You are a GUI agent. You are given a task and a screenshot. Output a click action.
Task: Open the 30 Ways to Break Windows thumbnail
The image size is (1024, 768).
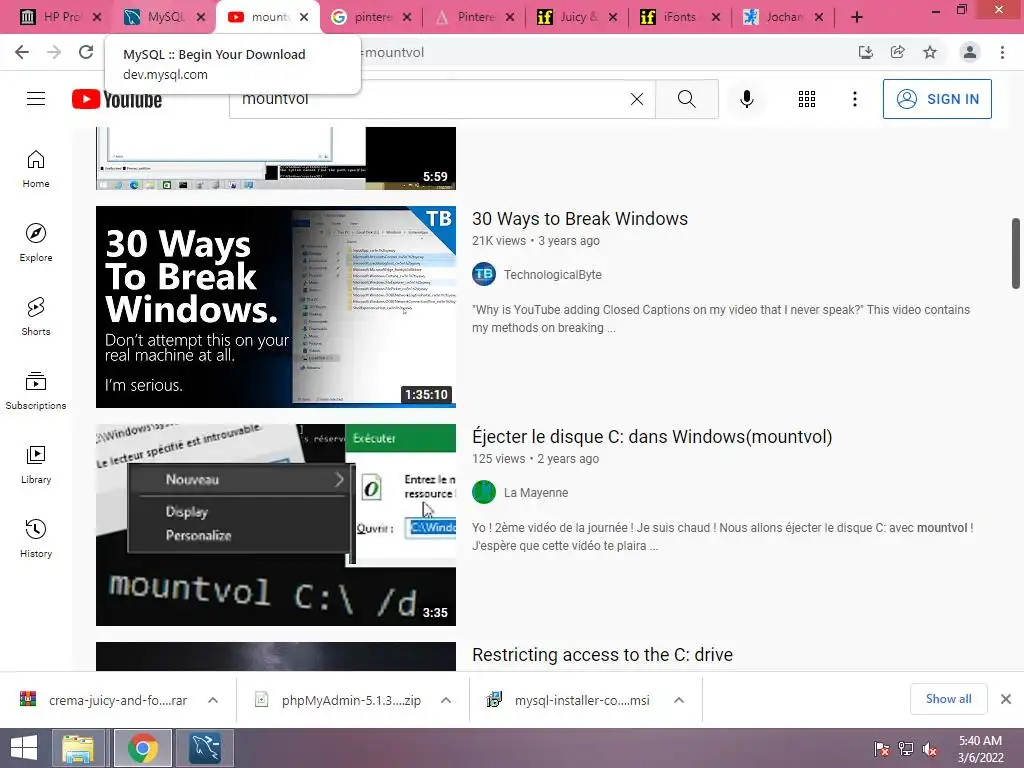coord(276,307)
